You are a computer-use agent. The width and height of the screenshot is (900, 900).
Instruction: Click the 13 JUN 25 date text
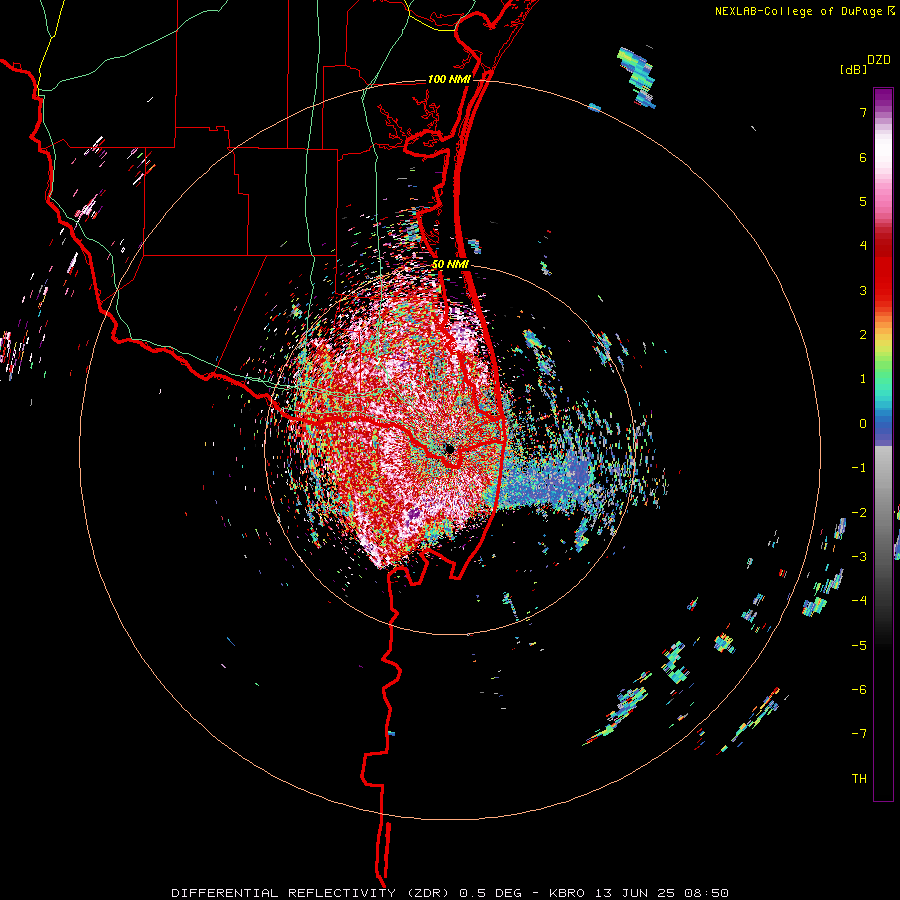coord(634,893)
